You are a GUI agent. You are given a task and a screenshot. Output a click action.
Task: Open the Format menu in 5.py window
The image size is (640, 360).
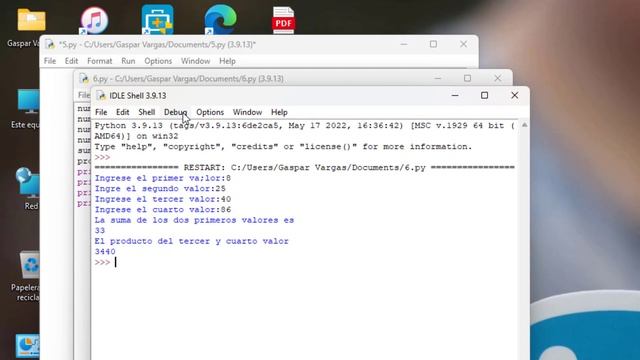(100, 61)
